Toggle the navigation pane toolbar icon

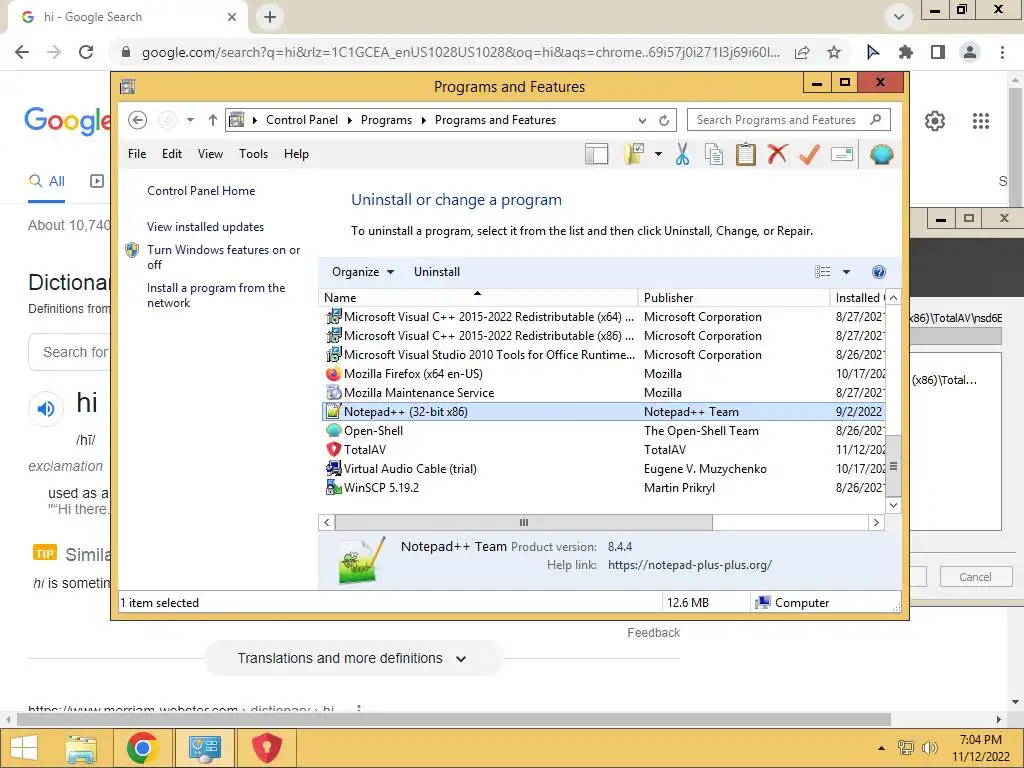[x=596, y=154]
